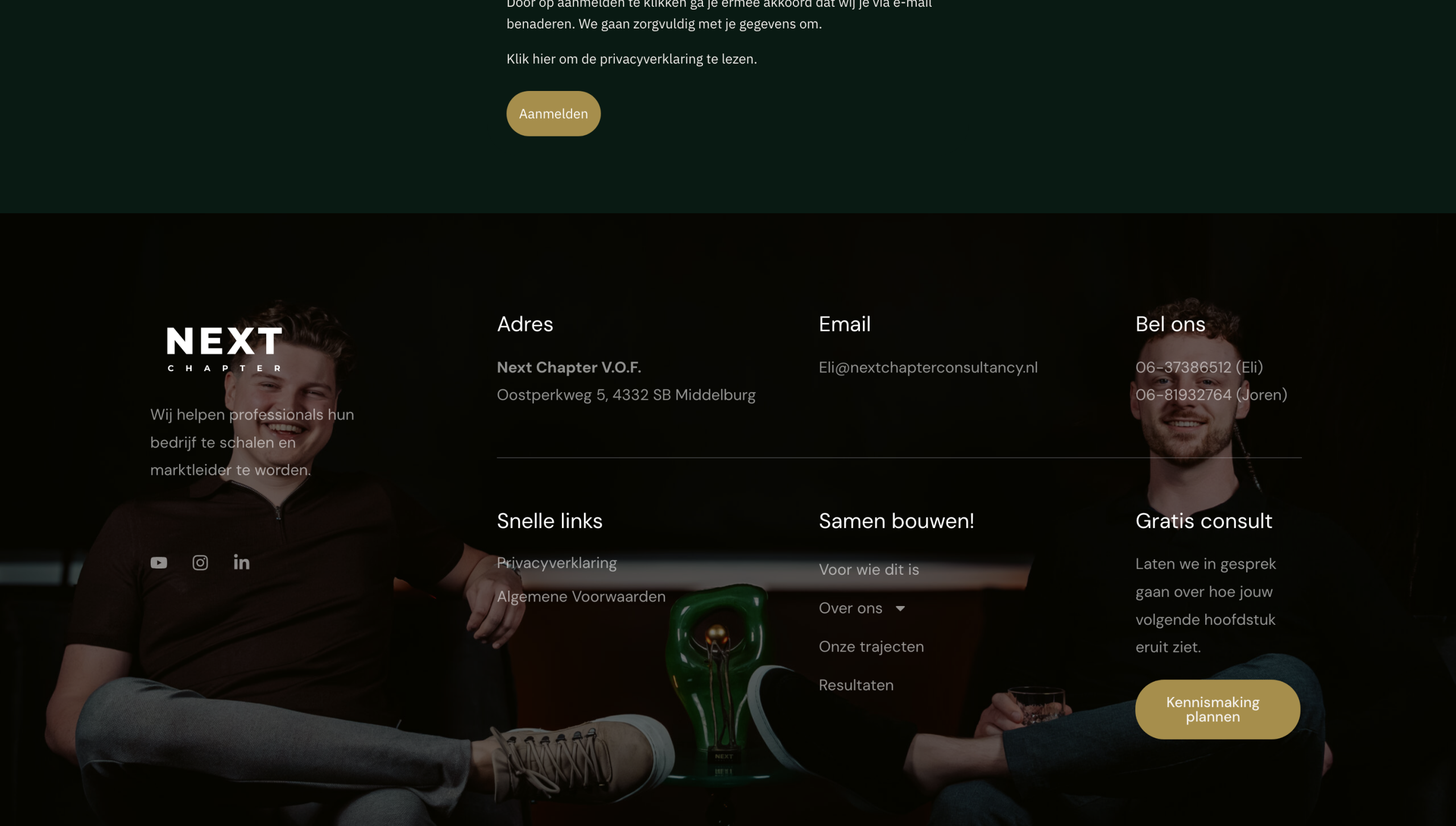The height and width of the screenshot is (826, 1456).
Task: Click the Eli@nextchapterconsultancy.nl email link
Action: 928,368
